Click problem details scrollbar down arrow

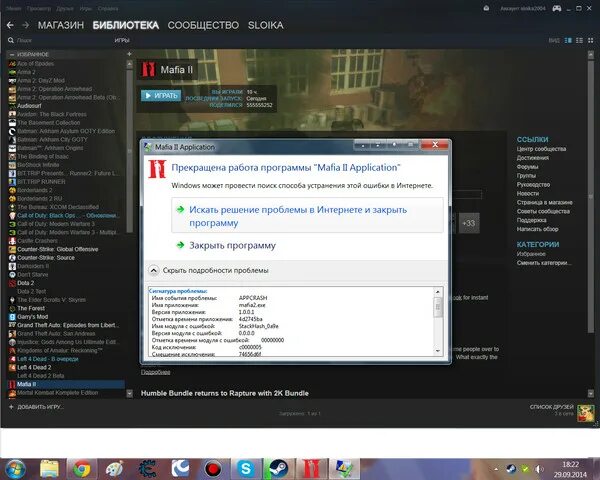click(438, 351)
